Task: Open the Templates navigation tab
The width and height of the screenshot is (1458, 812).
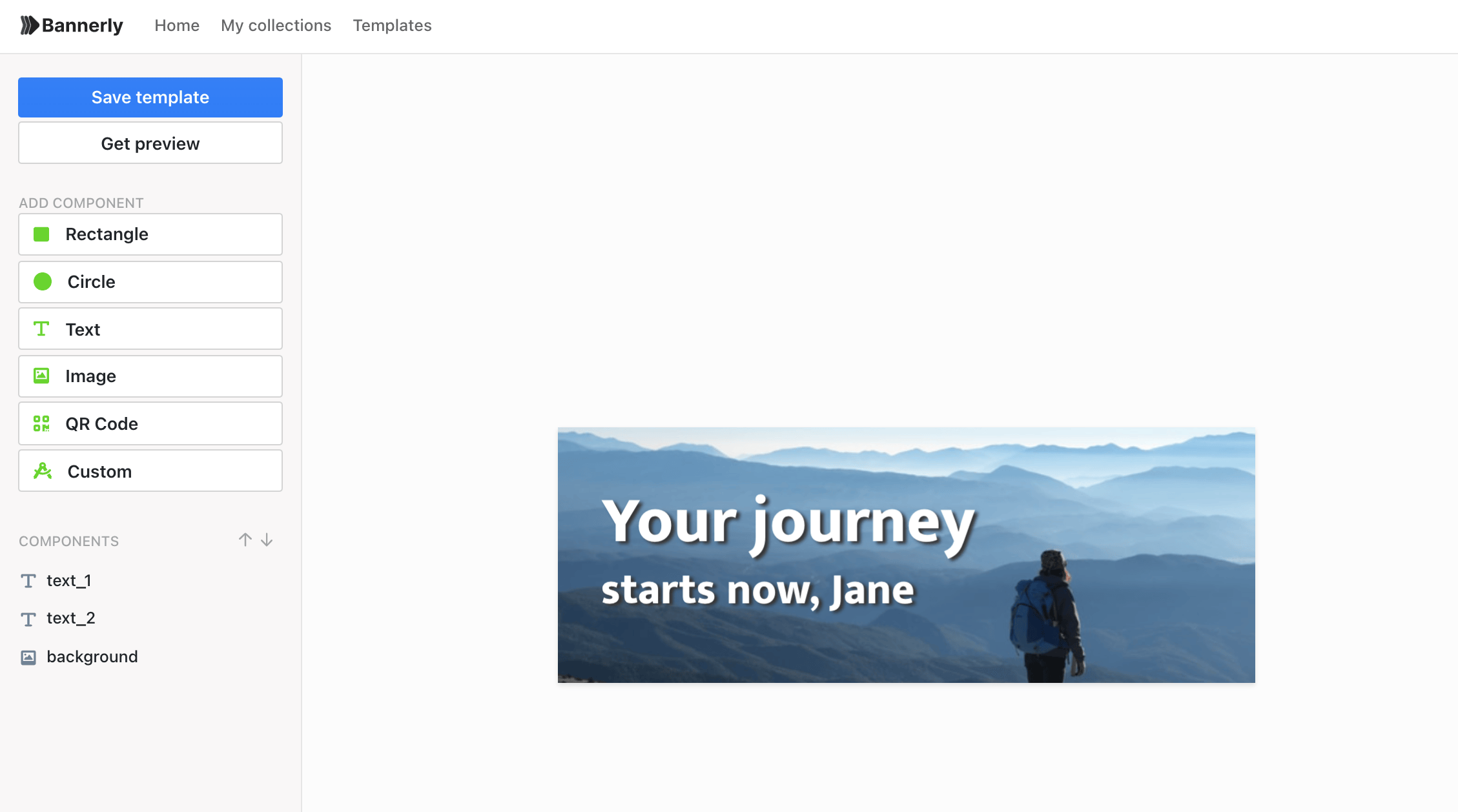Action: pos(391,25)
